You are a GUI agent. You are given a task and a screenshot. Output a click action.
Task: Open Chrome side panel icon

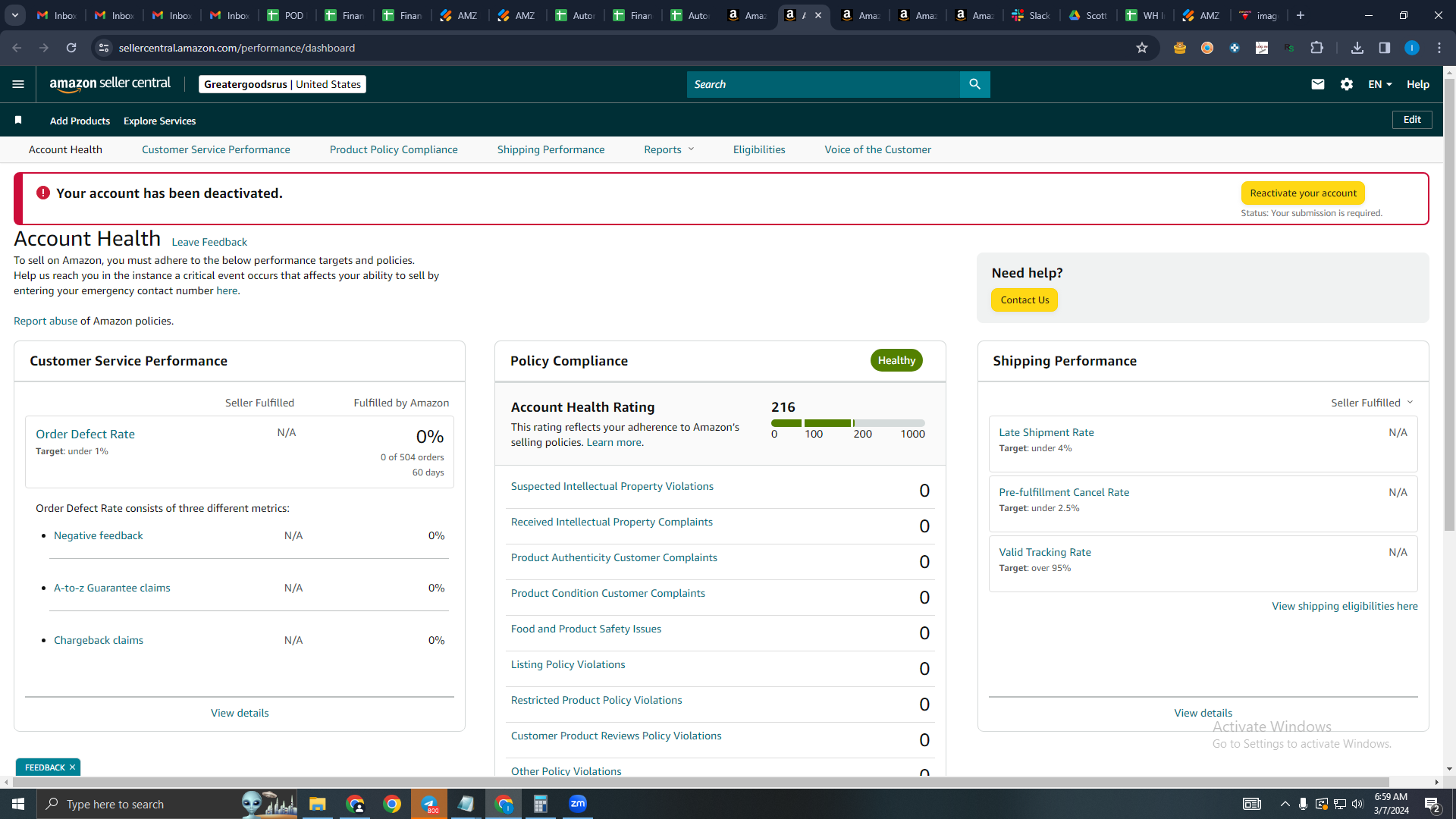coord(1385,48)
